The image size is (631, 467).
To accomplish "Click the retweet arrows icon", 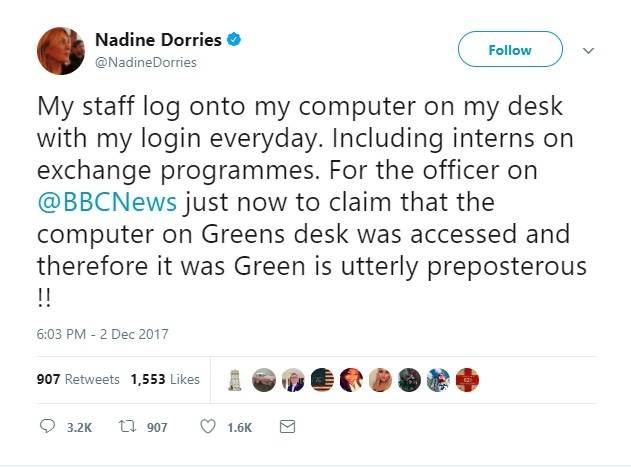I will point(128,426).
